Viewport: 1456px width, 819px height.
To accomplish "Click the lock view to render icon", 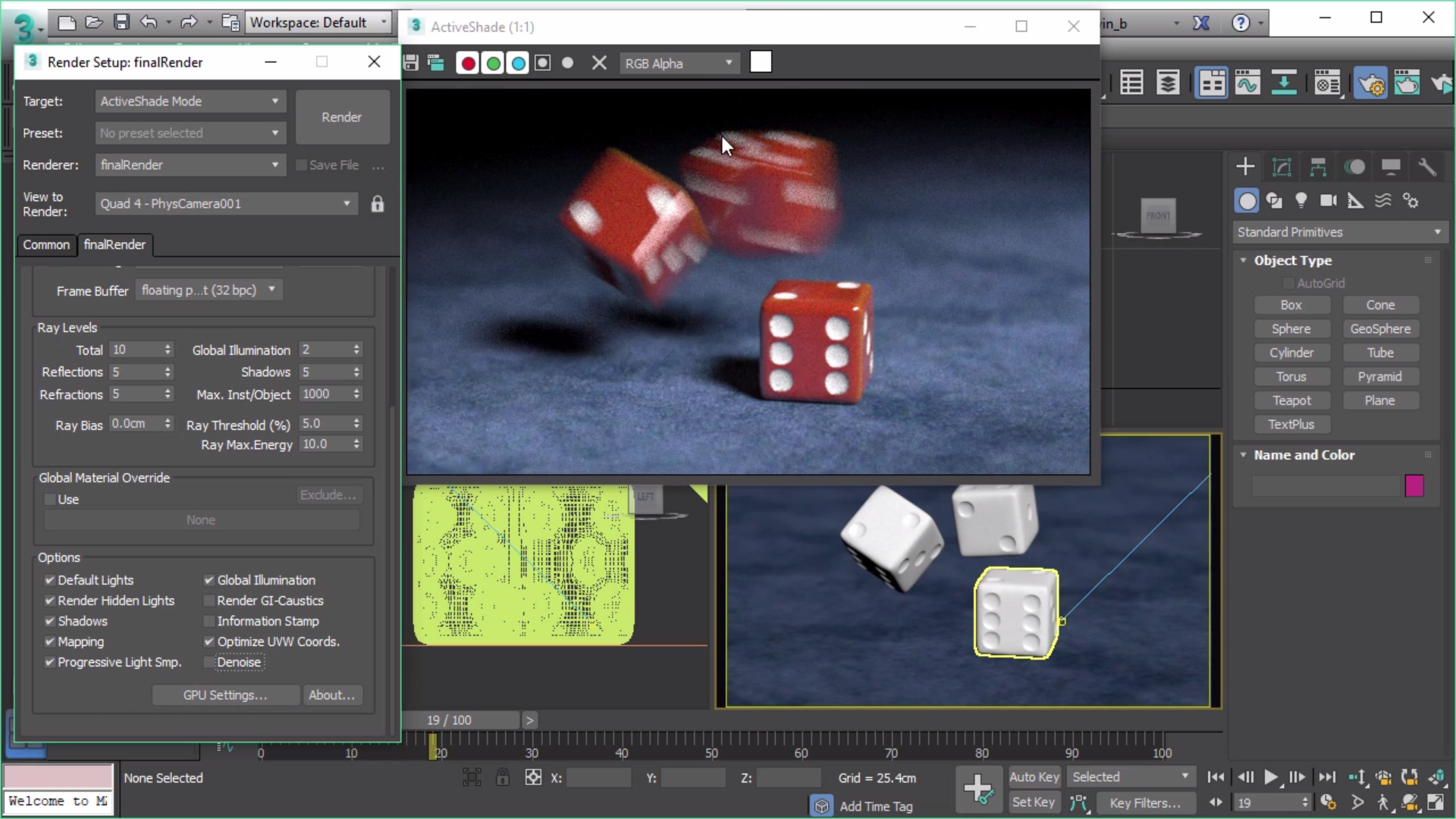I will tap(377, 204).
